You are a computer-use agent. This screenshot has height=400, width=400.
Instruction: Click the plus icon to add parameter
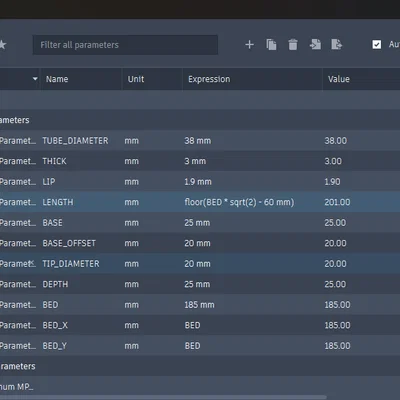(x=249, y=45)
